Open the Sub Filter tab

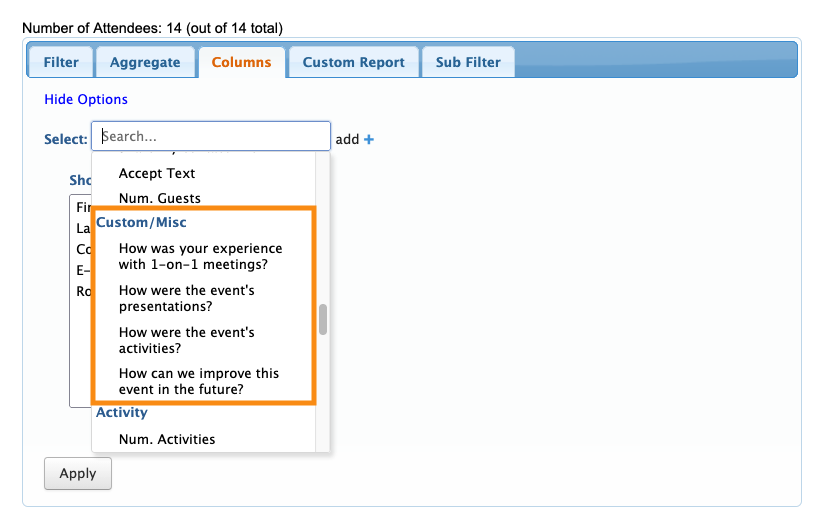(468, 62)
